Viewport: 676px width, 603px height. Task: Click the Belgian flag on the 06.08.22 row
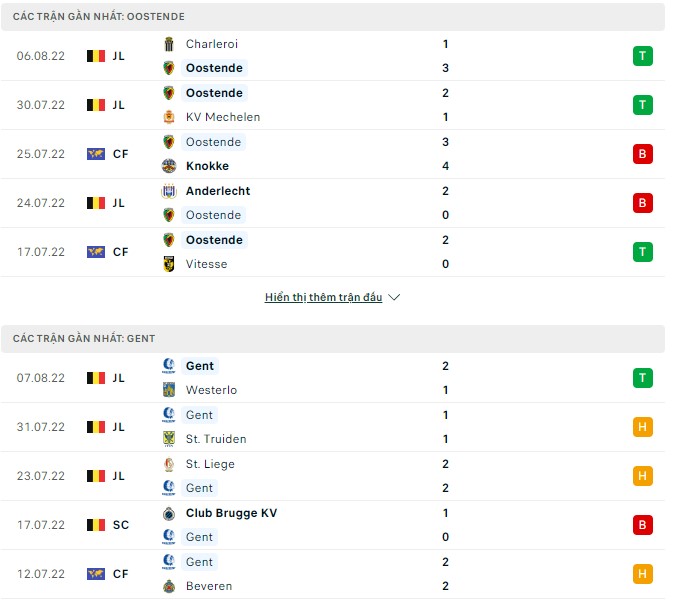tap(96, 56)
